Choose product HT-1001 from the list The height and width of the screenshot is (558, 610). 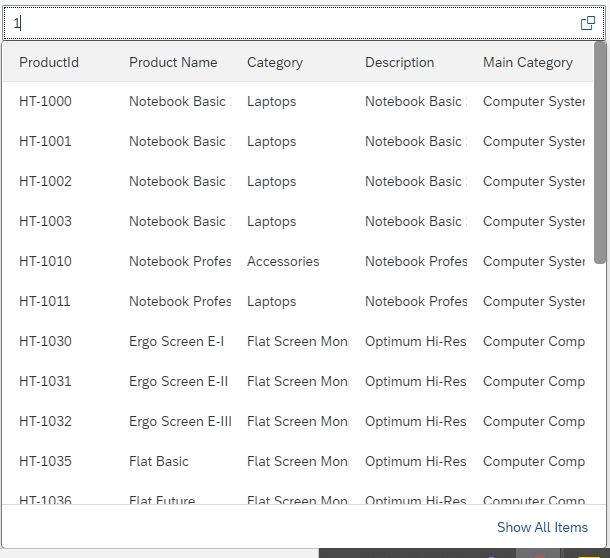(46, 141)
